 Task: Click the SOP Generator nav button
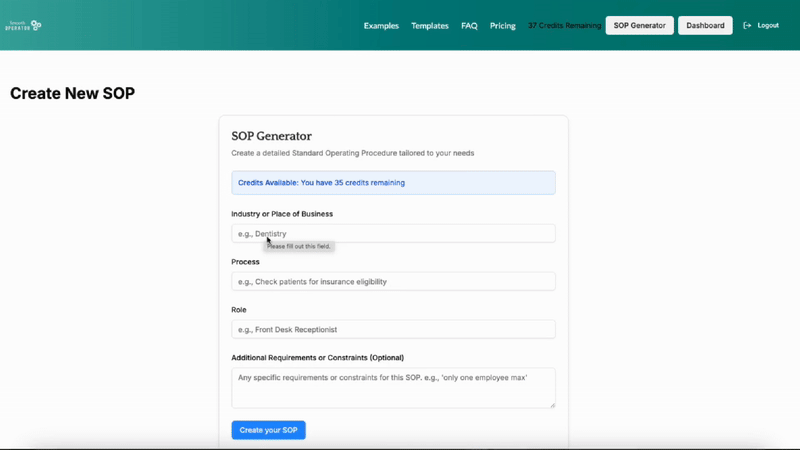[x=639, y=26]
